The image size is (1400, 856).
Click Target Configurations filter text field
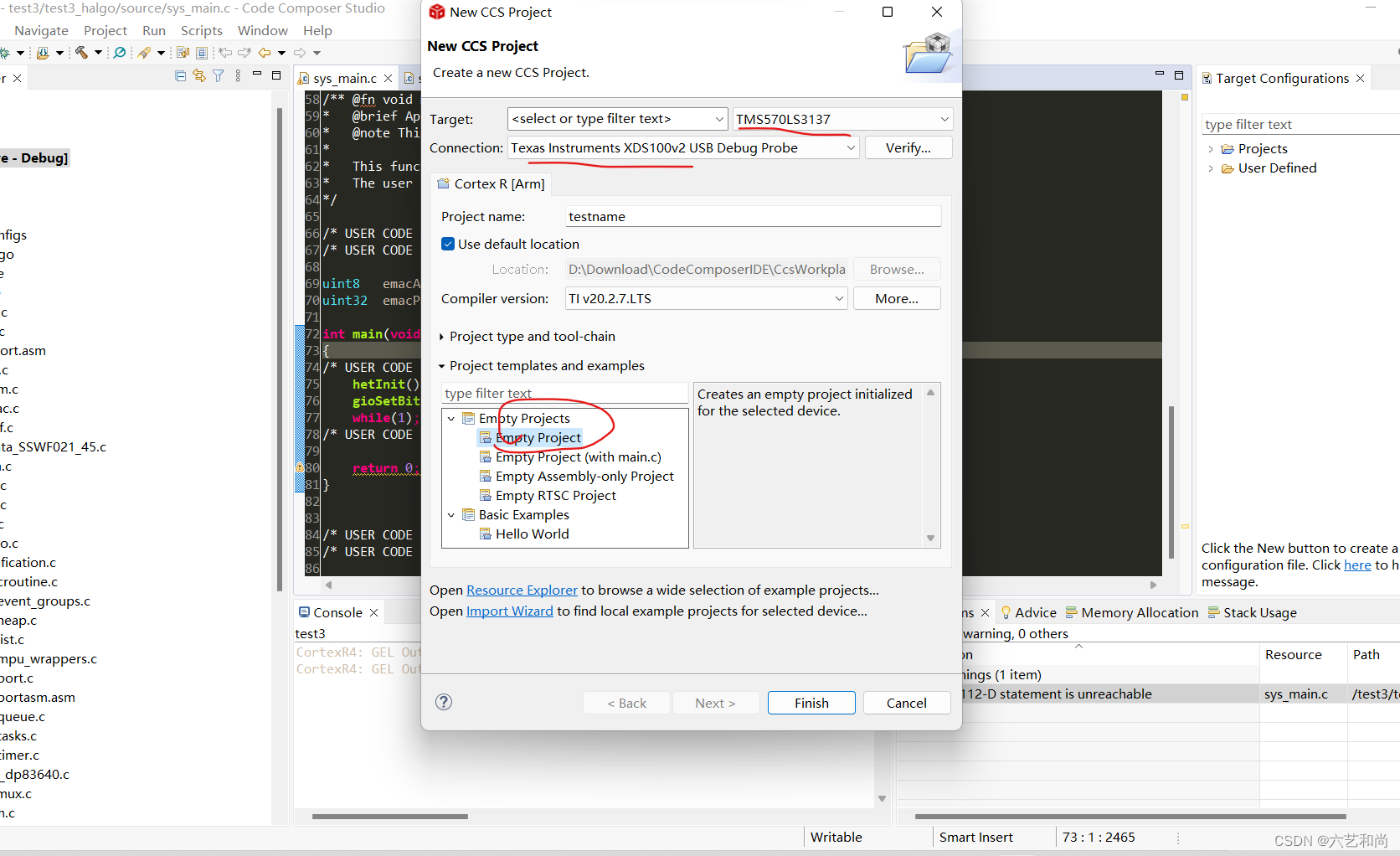1300,124
